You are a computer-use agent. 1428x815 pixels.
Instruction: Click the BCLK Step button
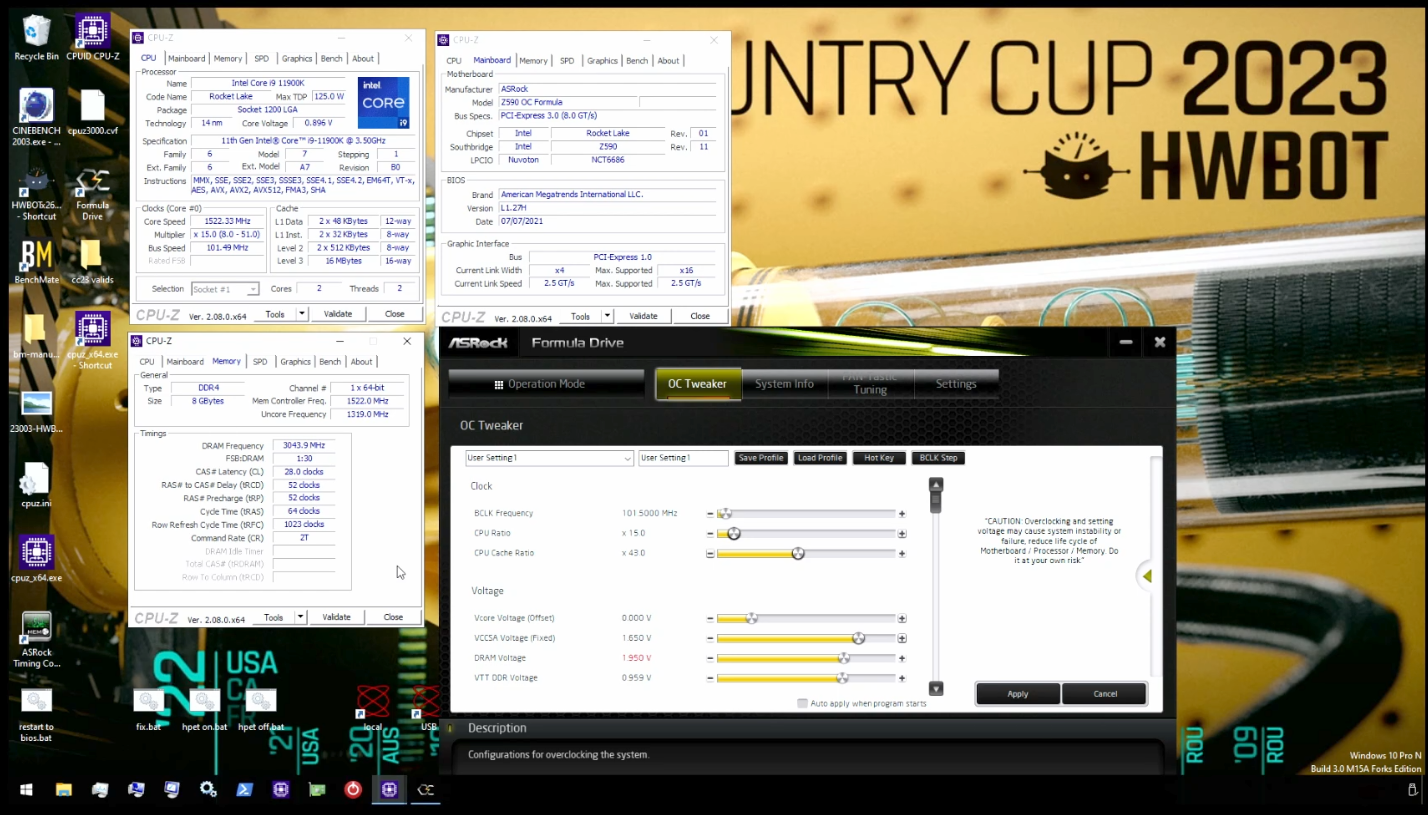(938, 458)
